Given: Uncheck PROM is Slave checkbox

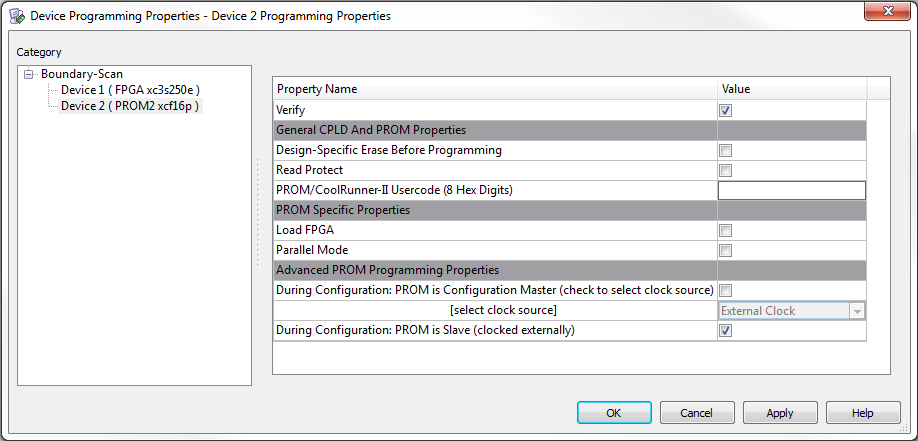Looking at the screenshot, I should coord(725,330).
